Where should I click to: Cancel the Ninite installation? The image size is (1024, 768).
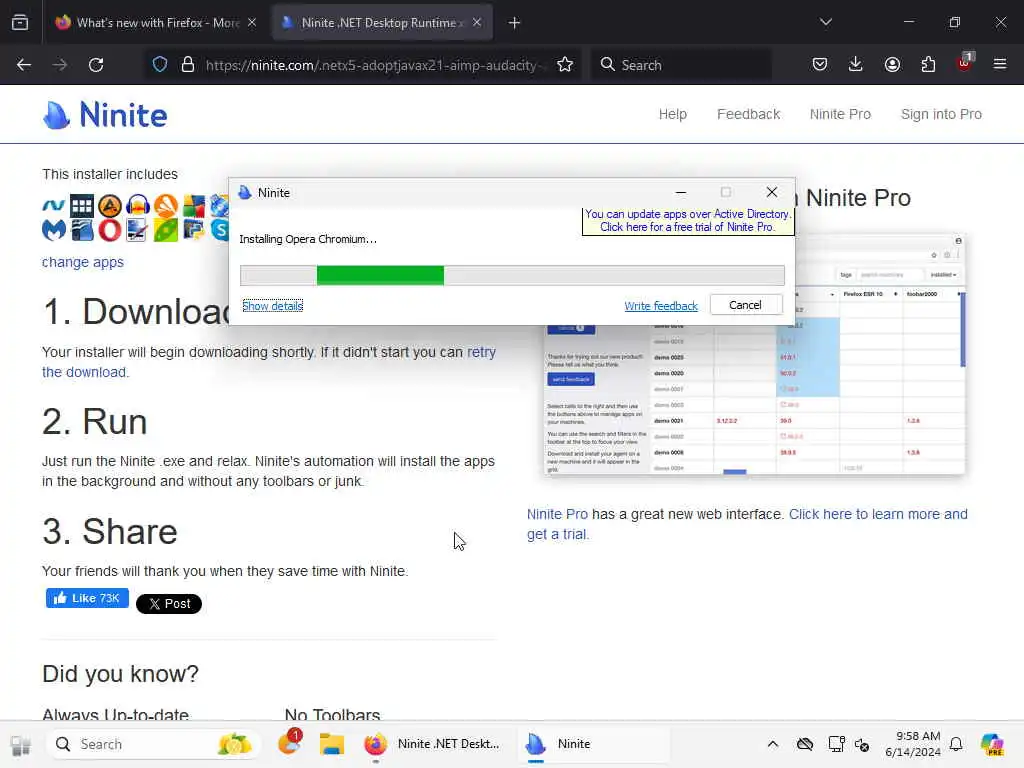point(746,305)
